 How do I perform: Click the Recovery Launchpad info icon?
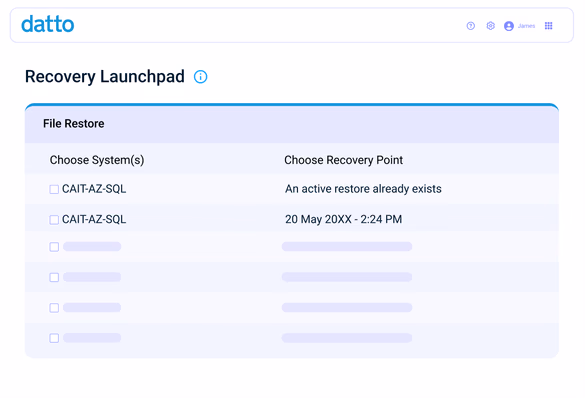[200, 77]
